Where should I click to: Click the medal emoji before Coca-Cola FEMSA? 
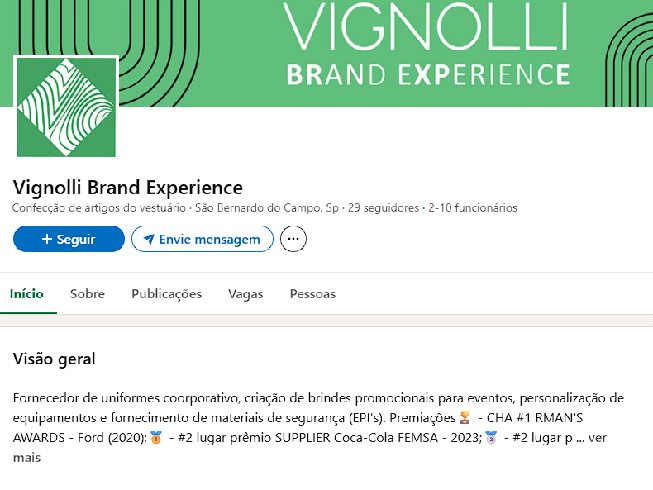pos(155,438)
